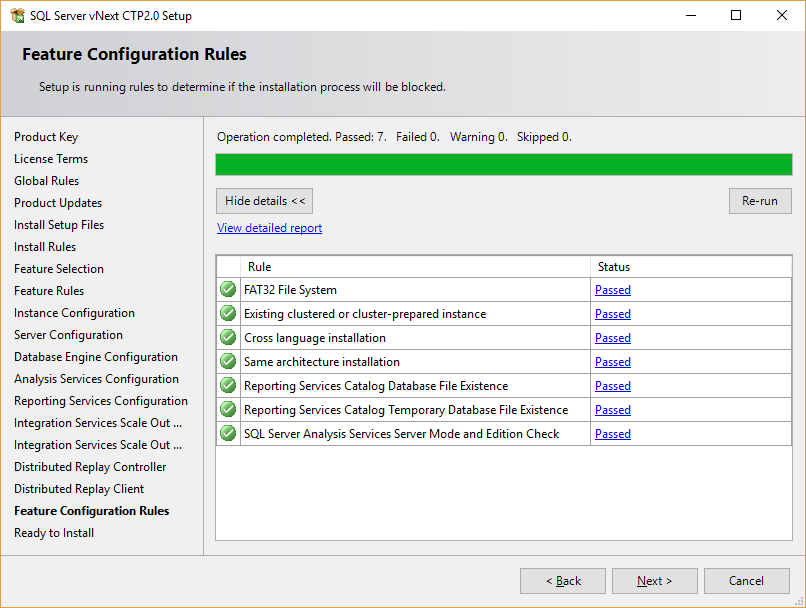Go to next step with Next button
Viewport: 806px width, 608px height.
pos(654,581)
